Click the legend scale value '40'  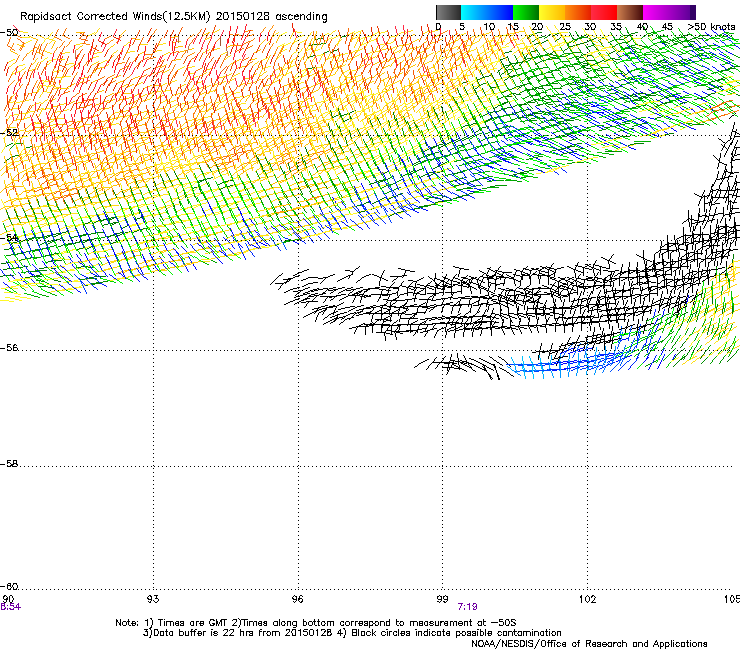pos(642,27)
